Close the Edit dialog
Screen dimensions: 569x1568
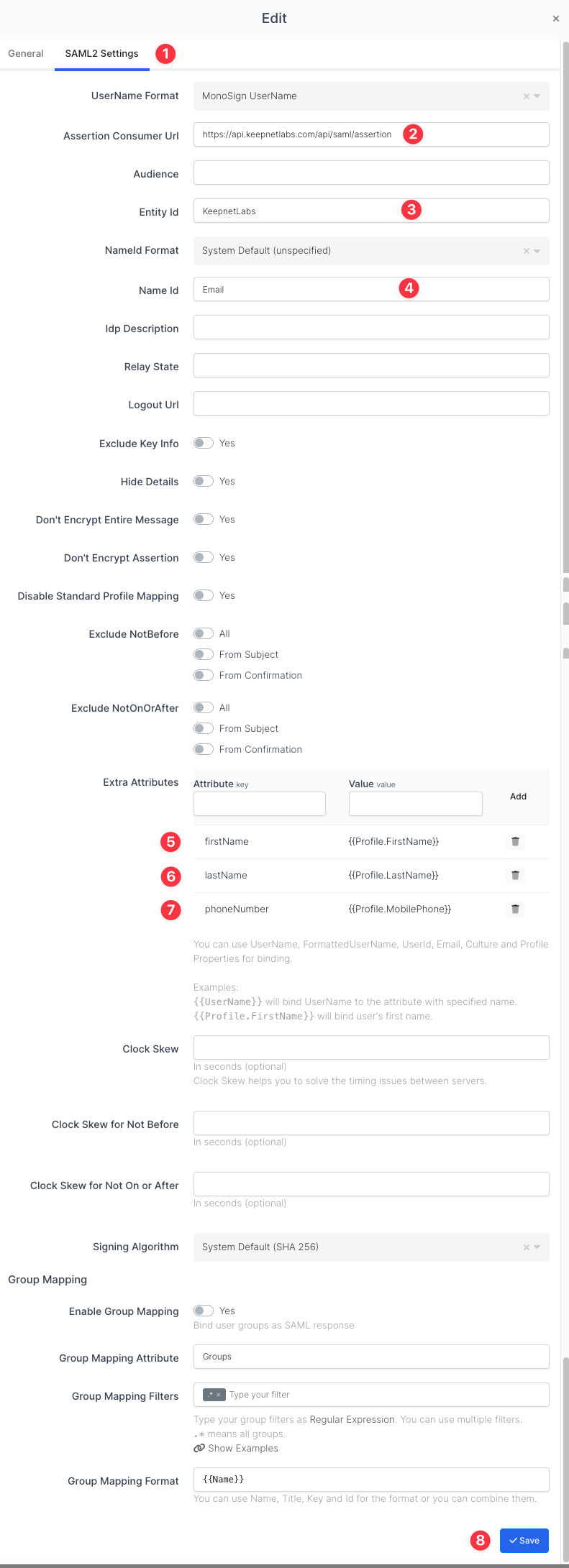click(555, 19)
